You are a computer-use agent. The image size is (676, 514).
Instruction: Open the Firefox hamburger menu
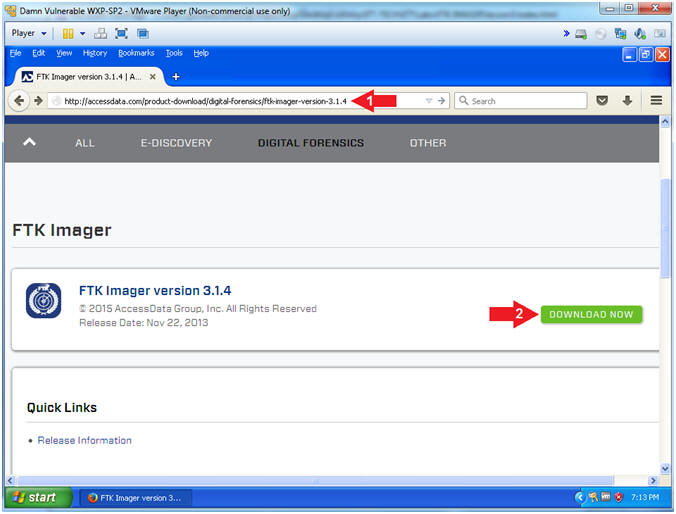[x=656, y=101]
